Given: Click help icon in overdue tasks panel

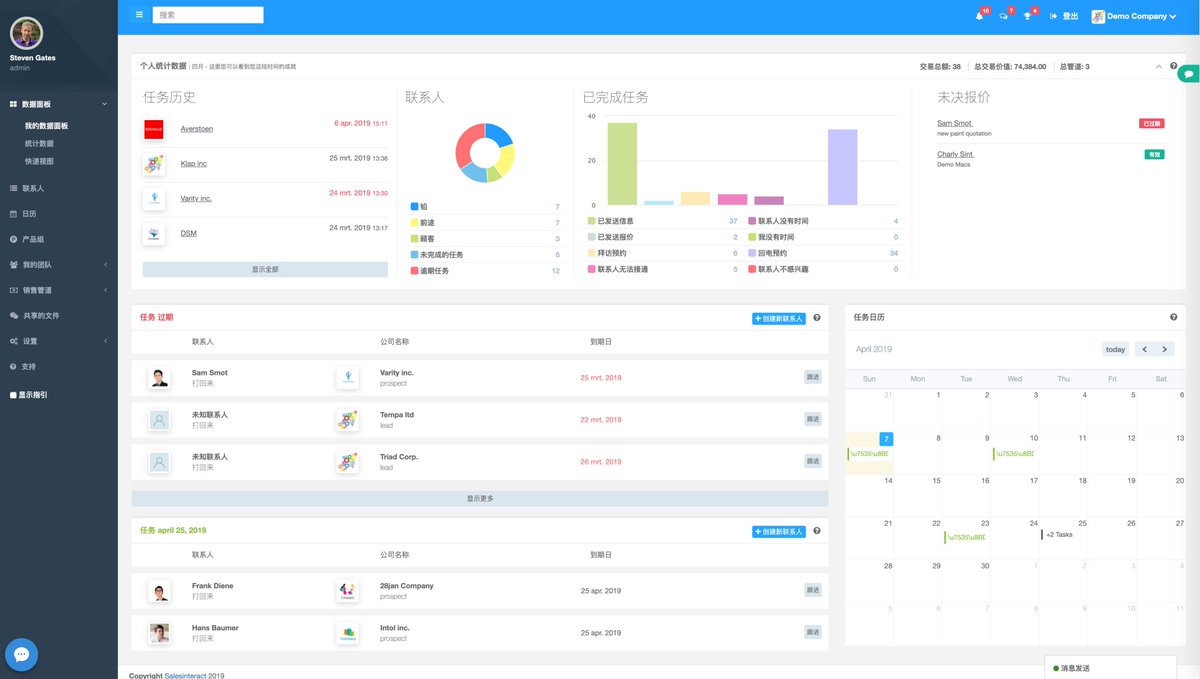Looking at the screenshot, I should point(817,318).
